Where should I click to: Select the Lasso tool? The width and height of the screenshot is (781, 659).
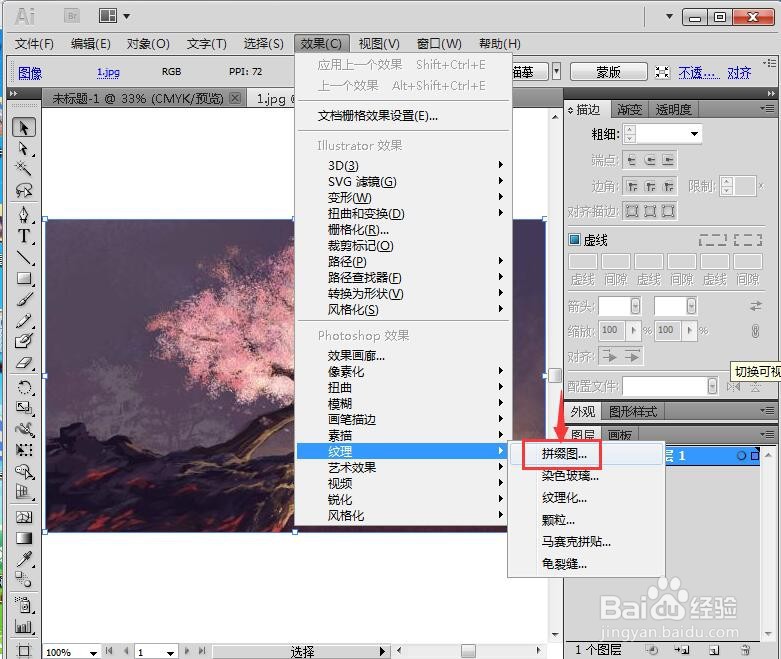[x=23, y=190]
